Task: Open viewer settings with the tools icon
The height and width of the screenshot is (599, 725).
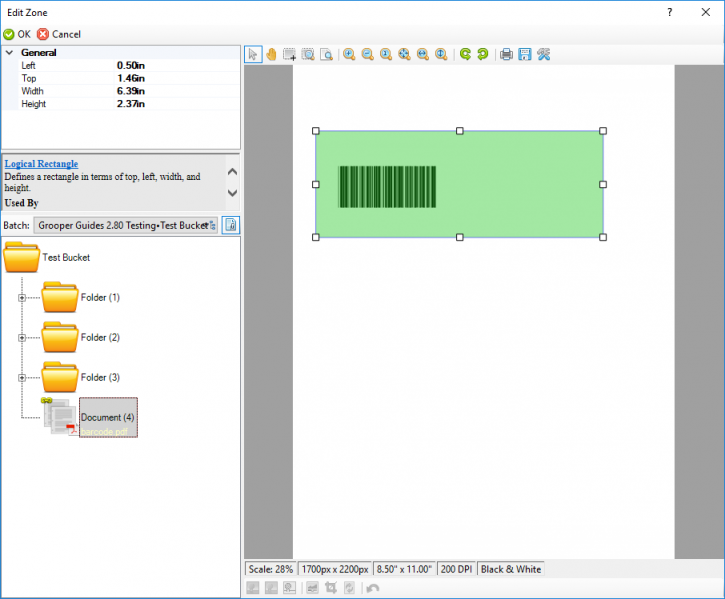Action: pos(543,54)
